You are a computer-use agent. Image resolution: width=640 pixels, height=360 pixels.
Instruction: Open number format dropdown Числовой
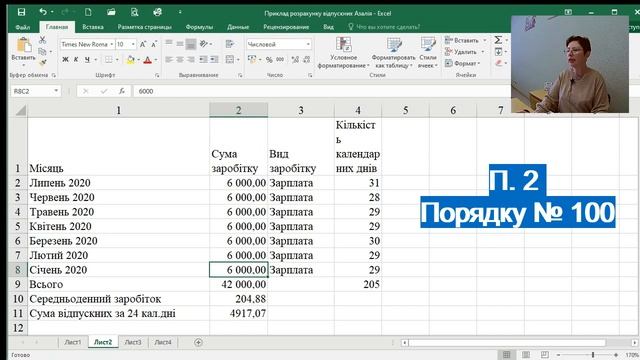pos(308,44)
